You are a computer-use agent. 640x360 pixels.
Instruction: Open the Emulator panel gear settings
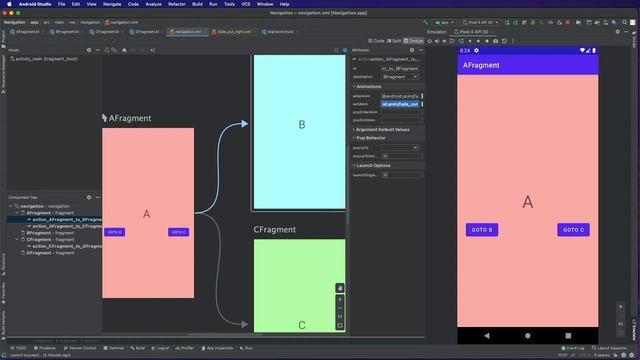click(x=618, y=31)
